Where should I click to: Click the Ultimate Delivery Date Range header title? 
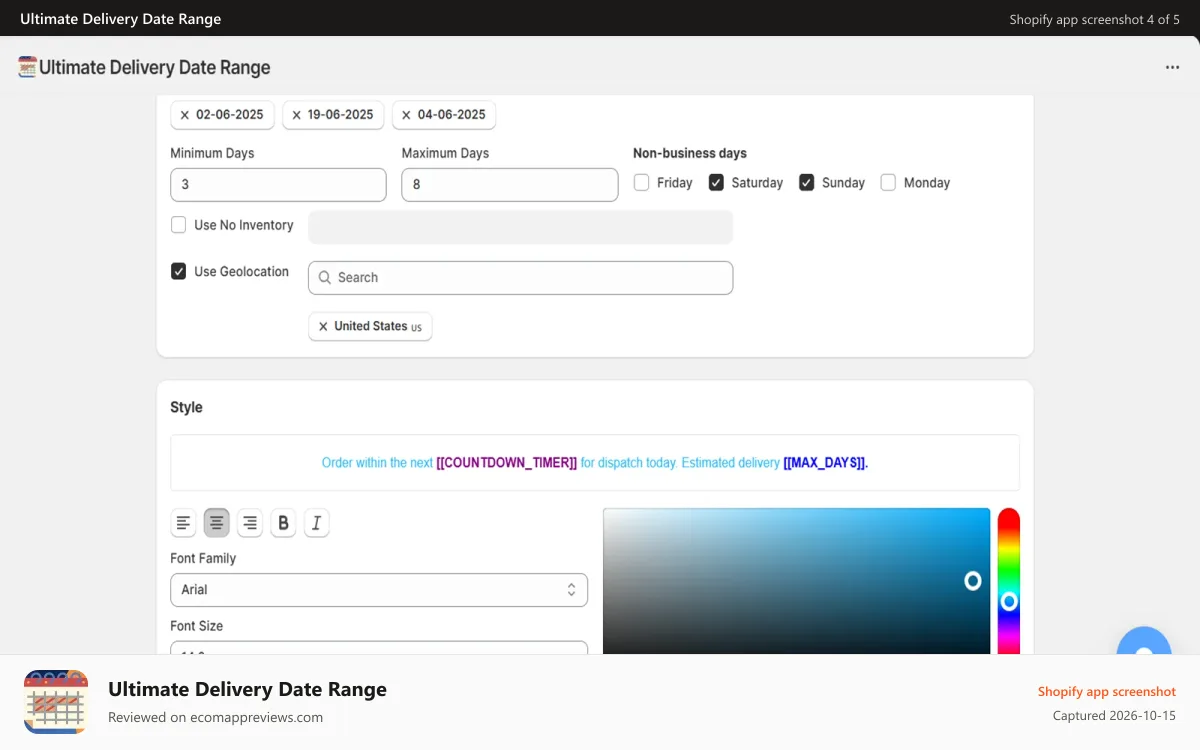click(155, 67)
